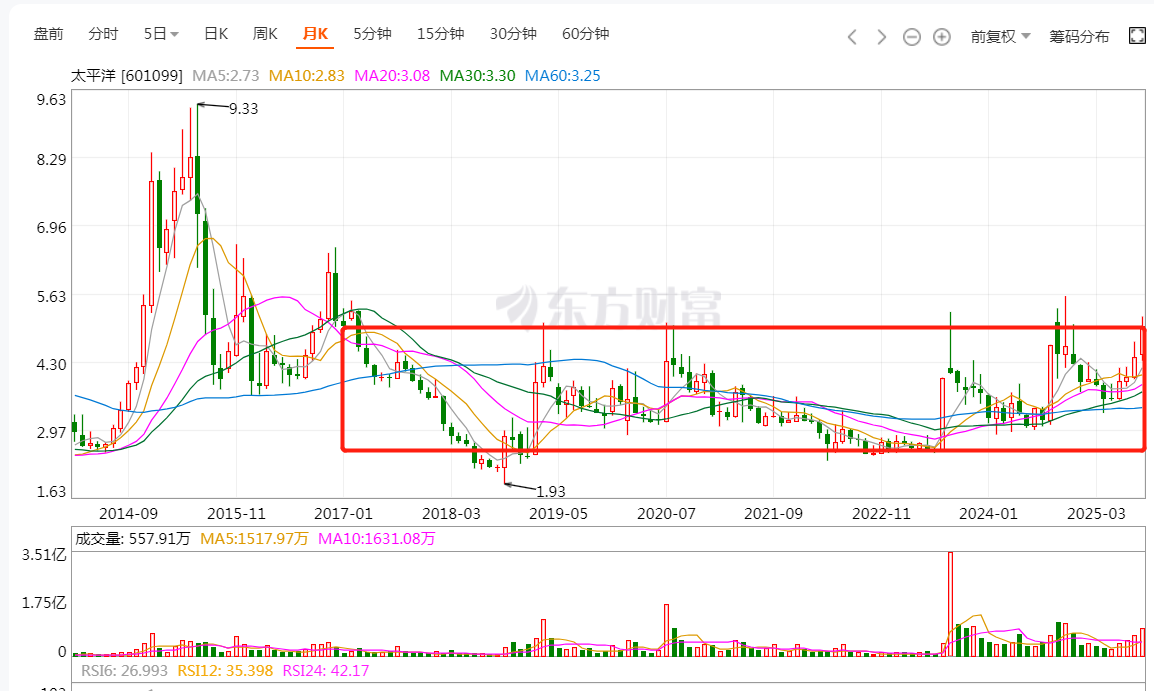Click the 成交量: 557.91万 volume label
This screenshot has width=1154, height=691.
pos(132,539)
